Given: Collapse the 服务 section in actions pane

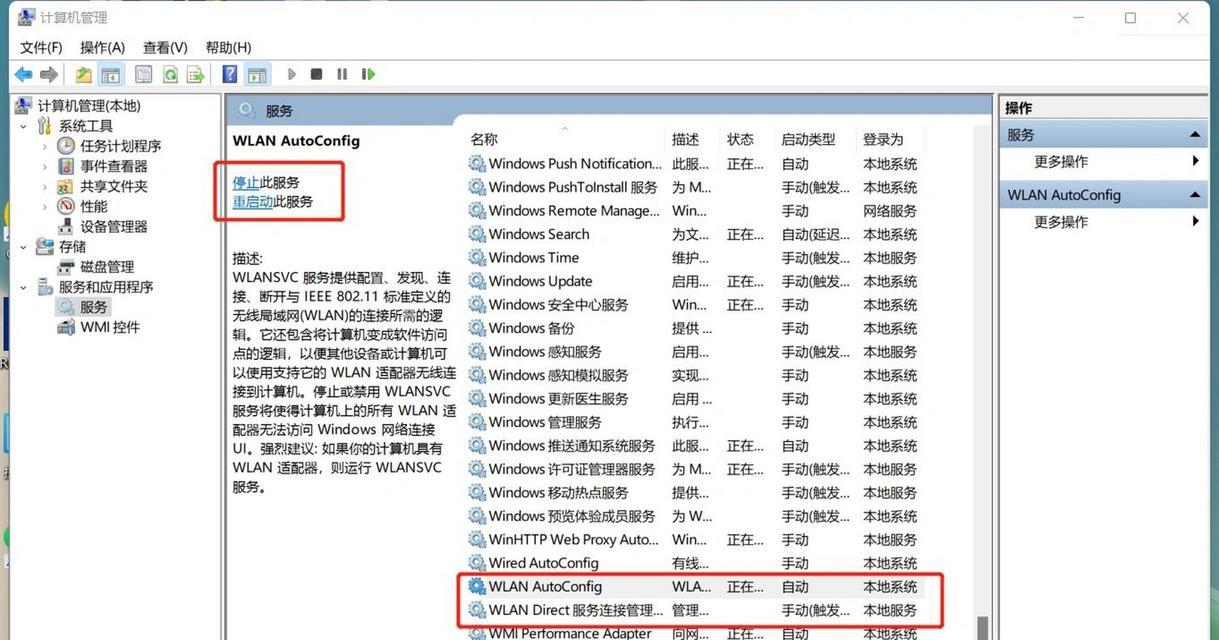Looking at the screenshot, I should [1195, 135].
